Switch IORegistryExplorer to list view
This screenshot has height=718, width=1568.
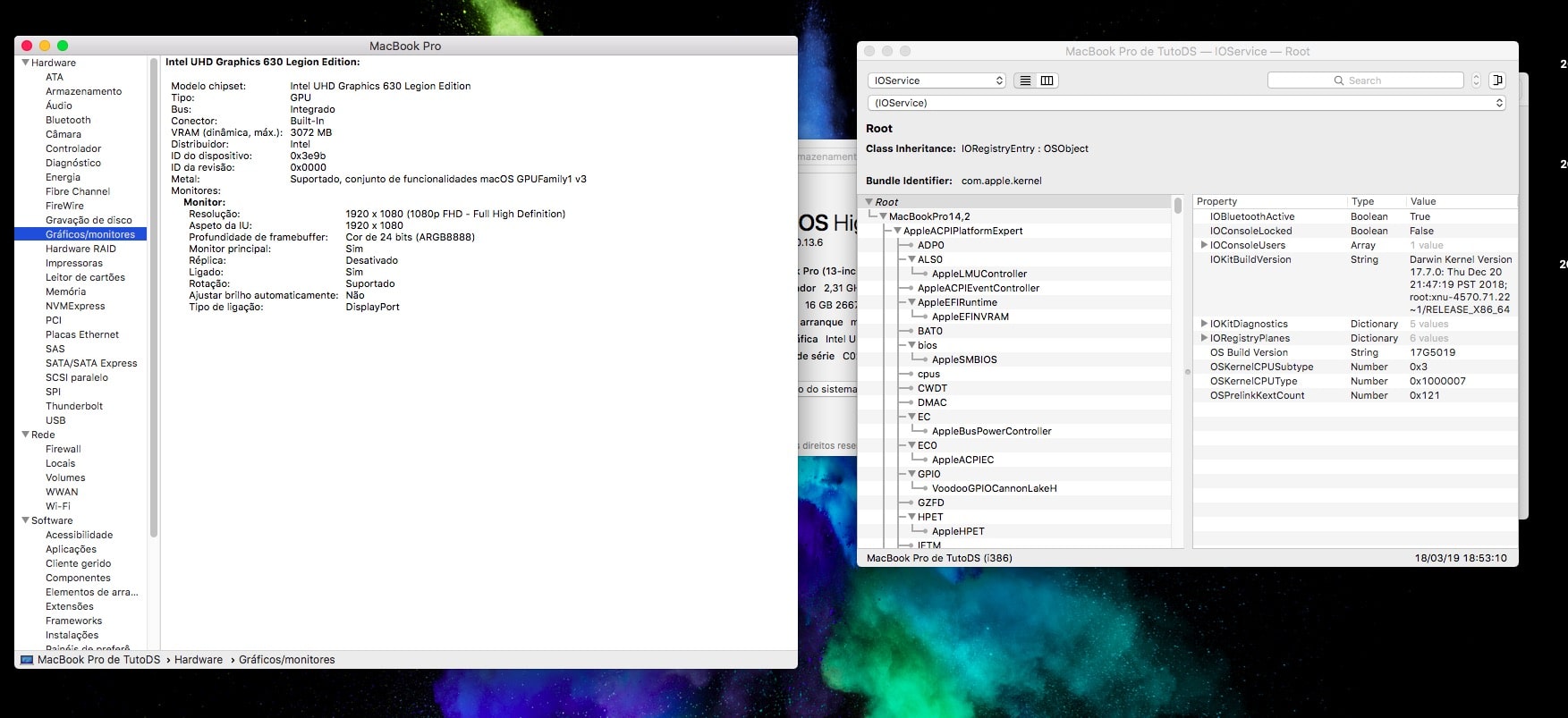point(1025,80)
